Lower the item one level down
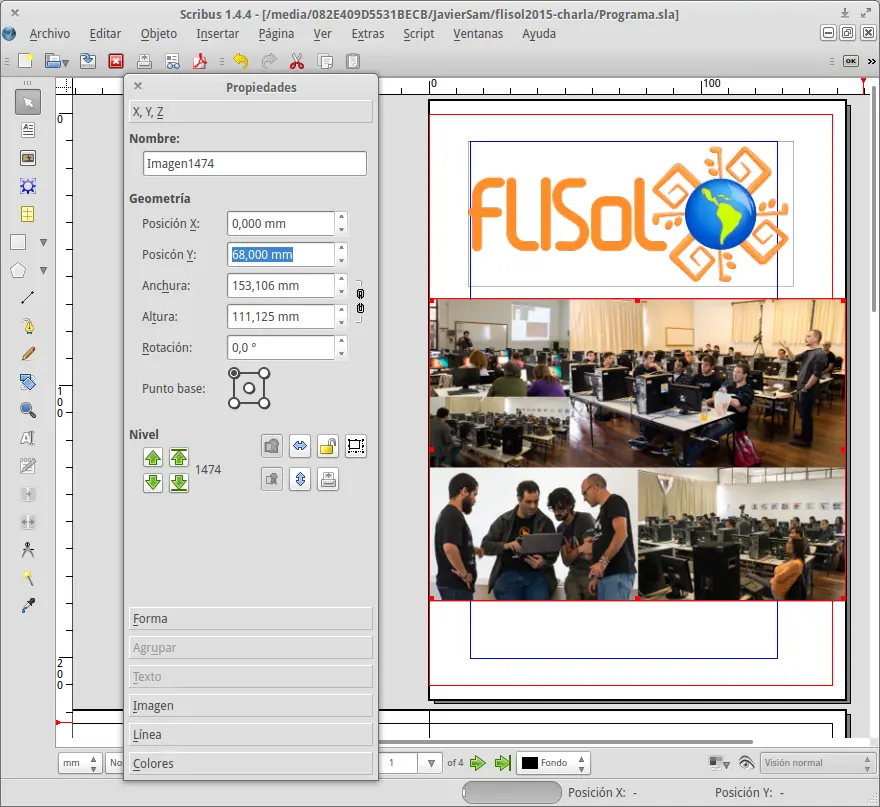The height and width of the screenshot is (807, 880). [153, 483]
